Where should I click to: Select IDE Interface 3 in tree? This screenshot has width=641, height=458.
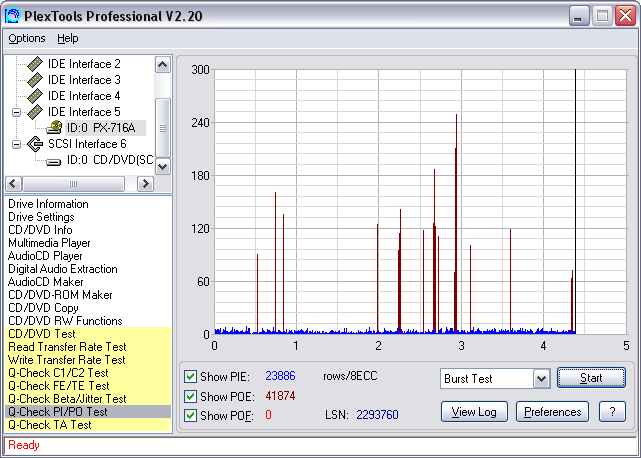click(x=84, y=80)
